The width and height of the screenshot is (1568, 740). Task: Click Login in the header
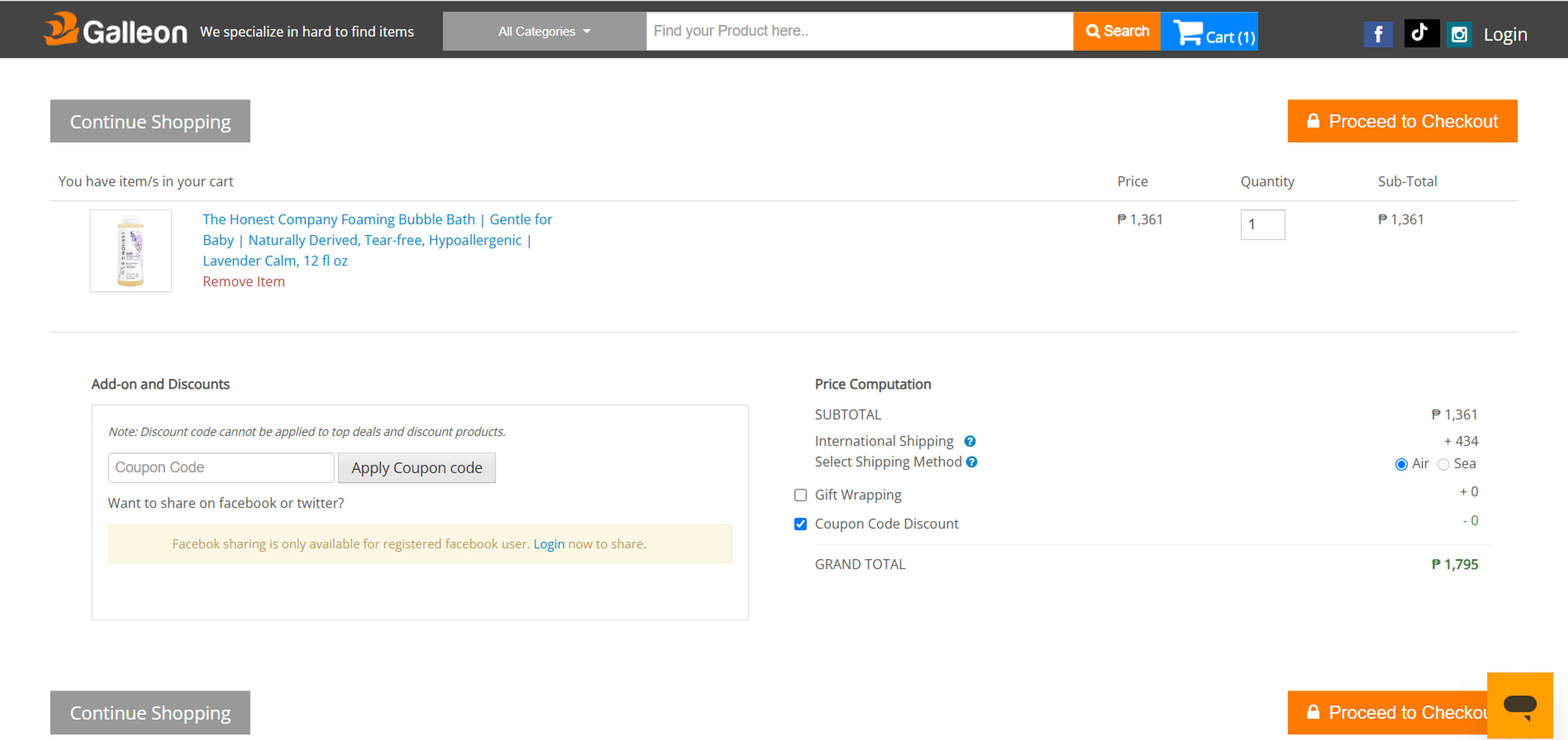[x=1505, y=34]
